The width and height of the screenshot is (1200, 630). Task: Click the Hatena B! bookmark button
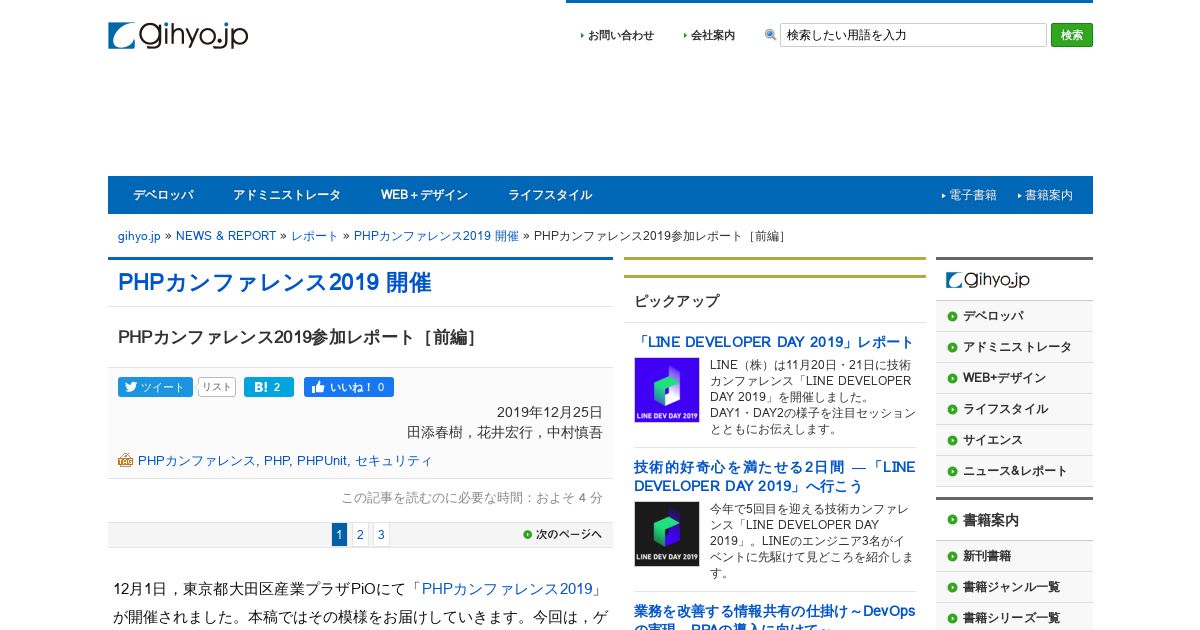(x=269, y=387)
